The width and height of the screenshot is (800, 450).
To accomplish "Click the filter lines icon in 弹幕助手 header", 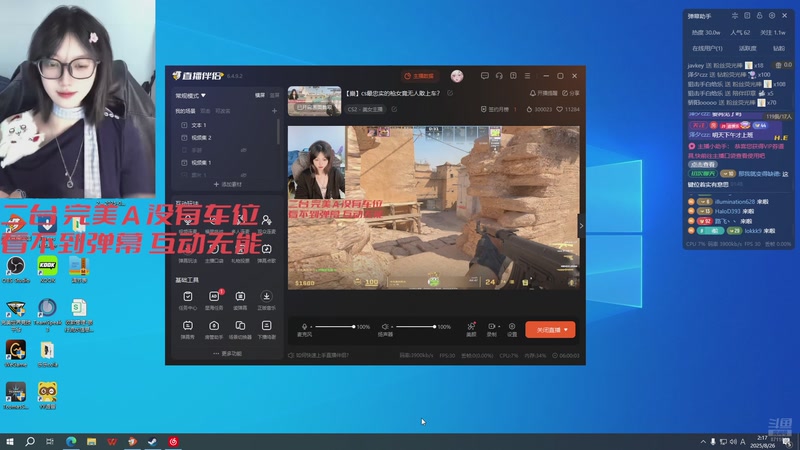I will pyautogui.click(x=735, y=16).
